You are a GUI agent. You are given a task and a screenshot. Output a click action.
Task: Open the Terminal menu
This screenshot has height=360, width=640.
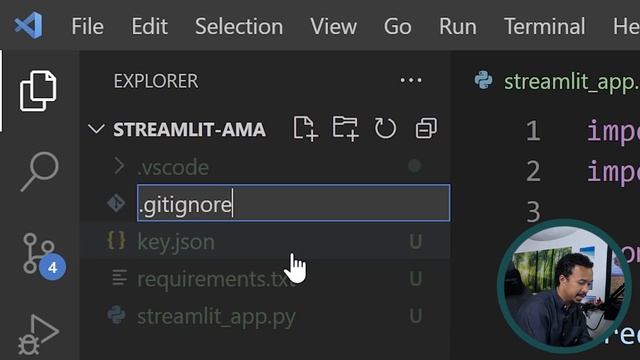coord(544,27)
